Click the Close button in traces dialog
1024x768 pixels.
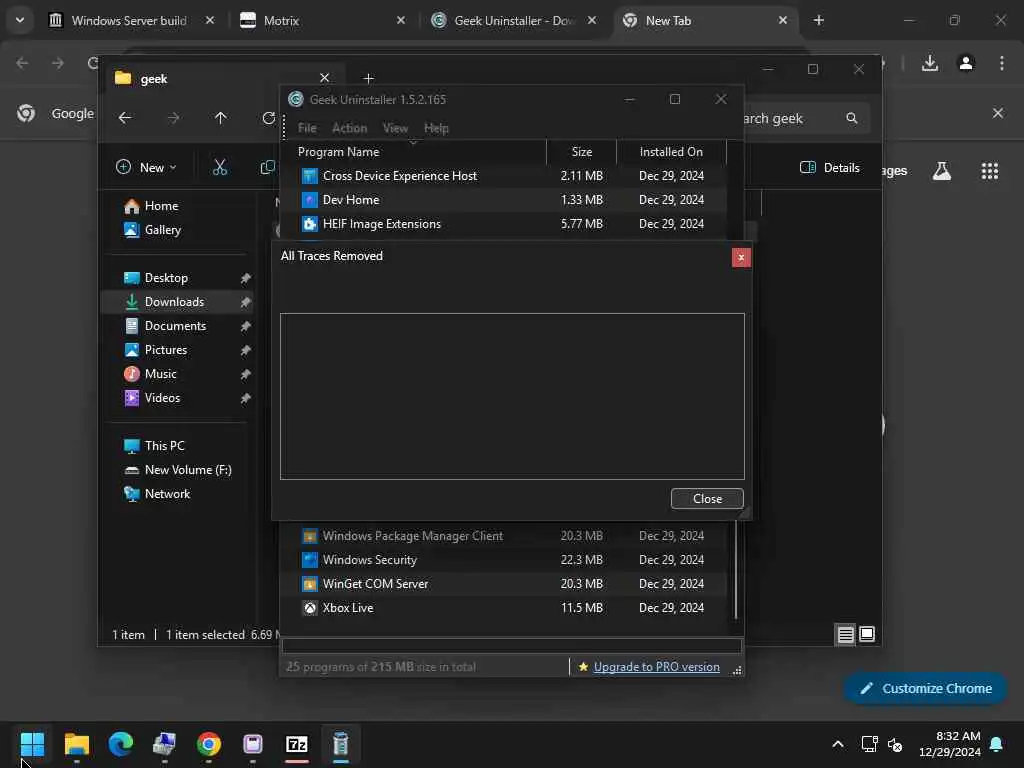click(707, 498)
